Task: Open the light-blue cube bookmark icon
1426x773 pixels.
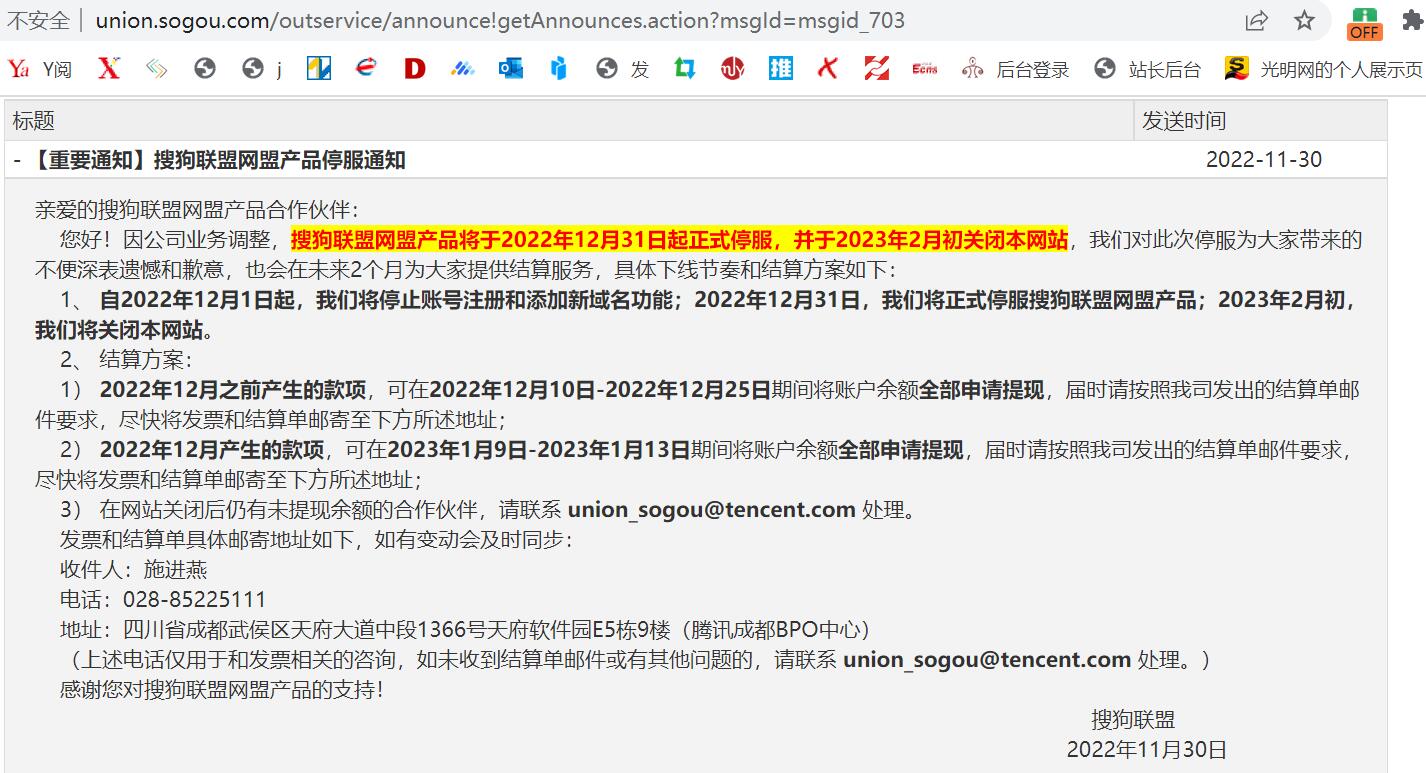Action: [559, 69]
